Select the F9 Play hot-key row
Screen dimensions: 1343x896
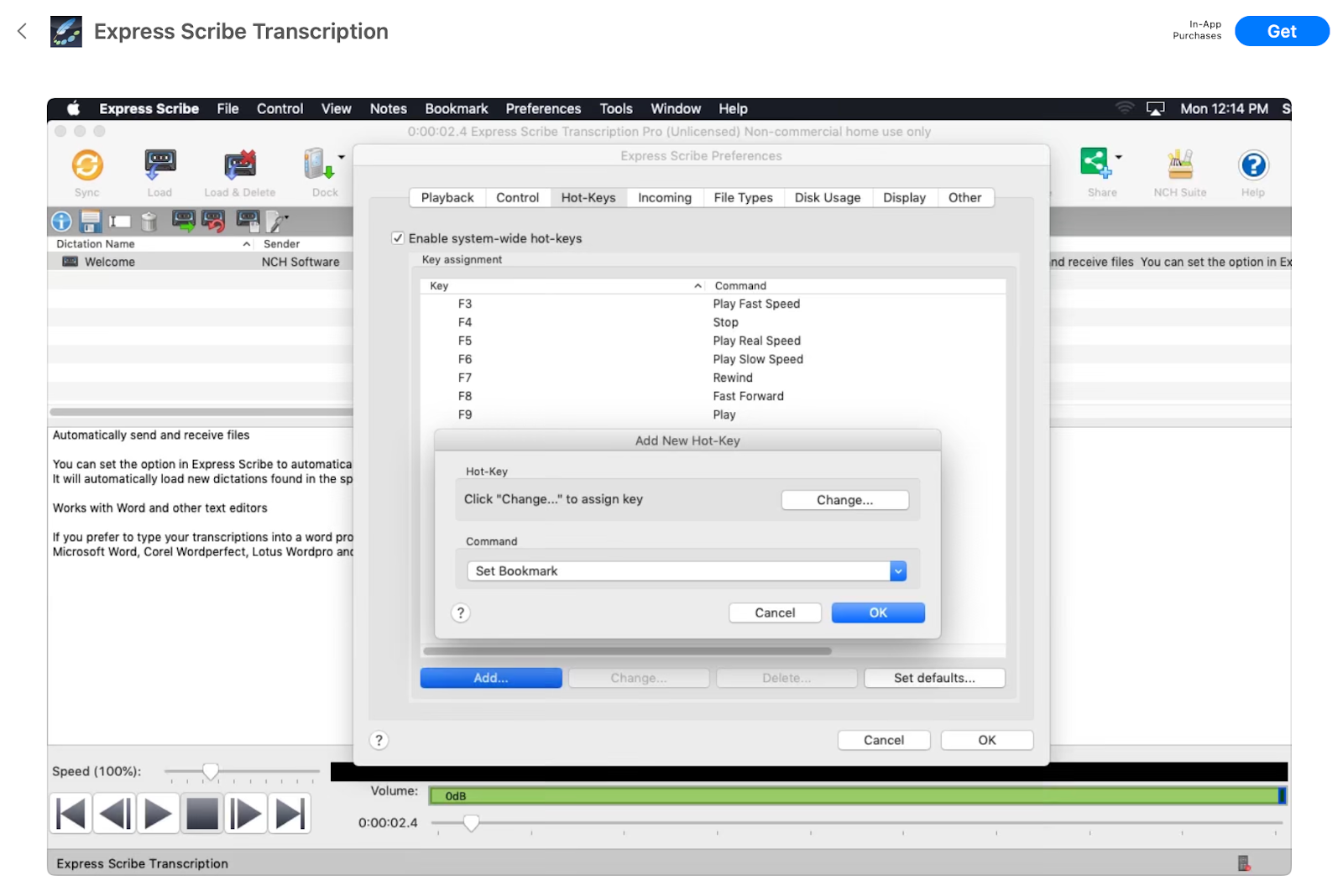click(713, 414)
